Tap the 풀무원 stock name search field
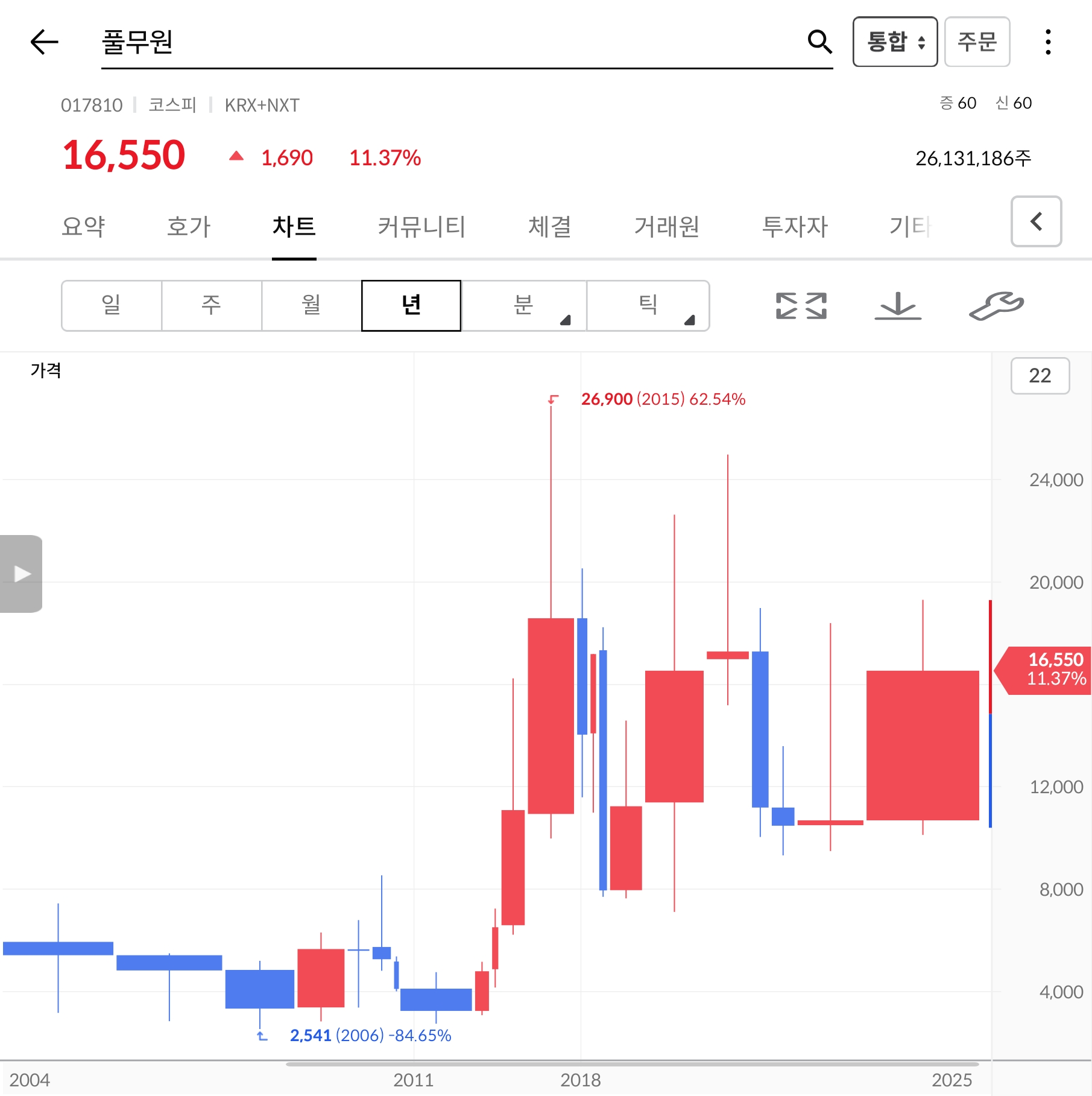 (x=467, y=43)
